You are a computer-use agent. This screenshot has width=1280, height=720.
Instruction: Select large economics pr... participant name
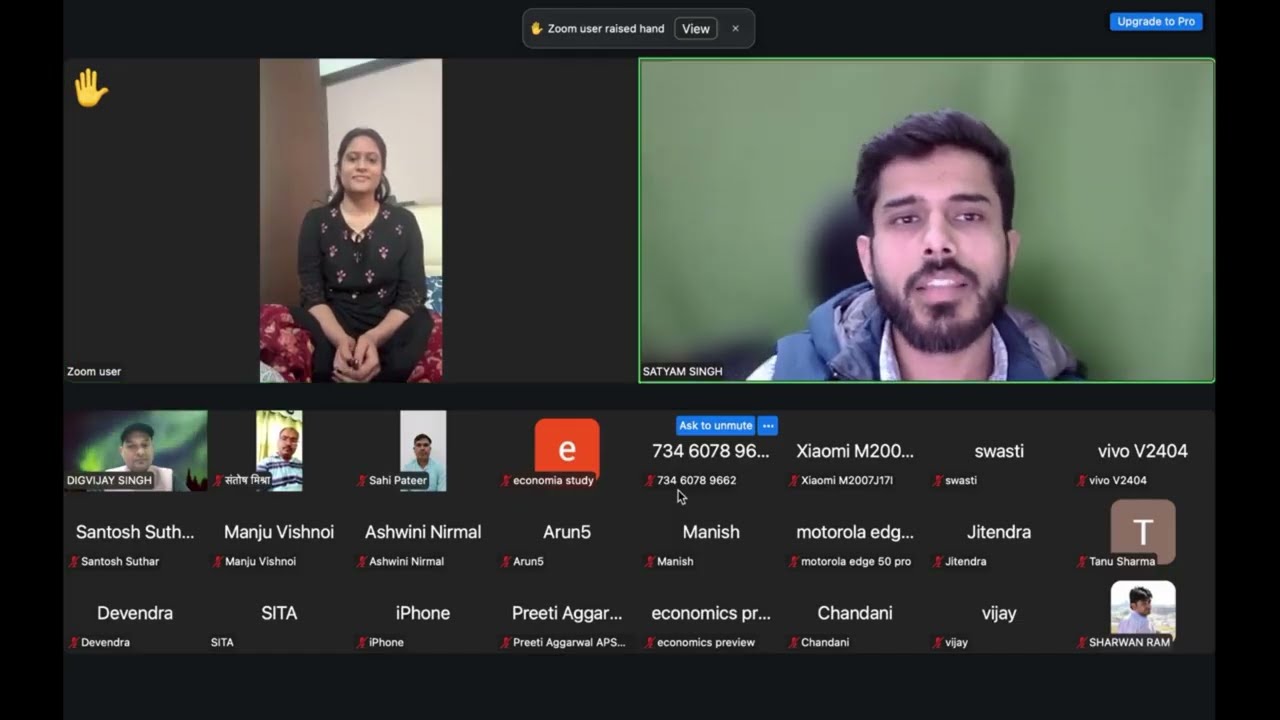(x=711, y=613)
